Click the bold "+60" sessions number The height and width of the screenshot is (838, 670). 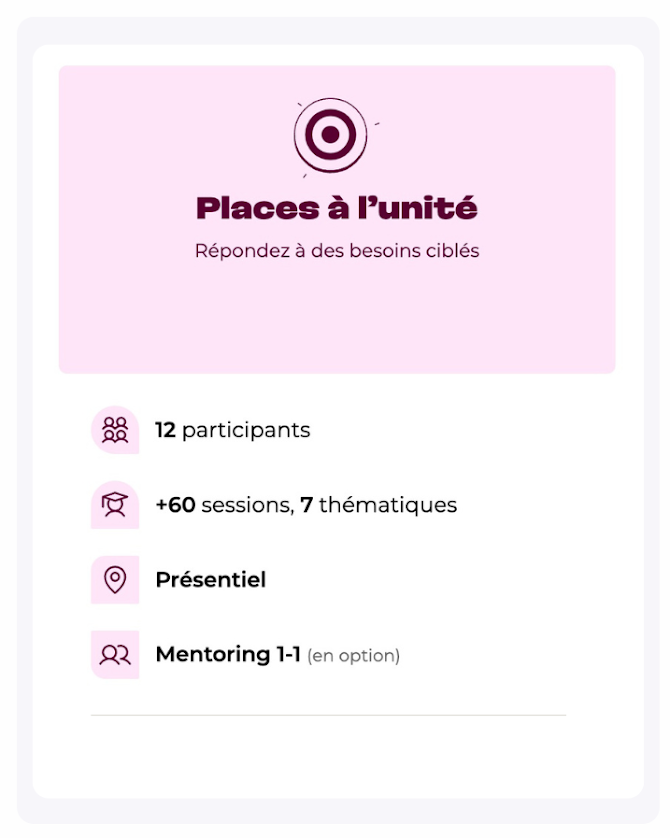click(x=175, y=505)
